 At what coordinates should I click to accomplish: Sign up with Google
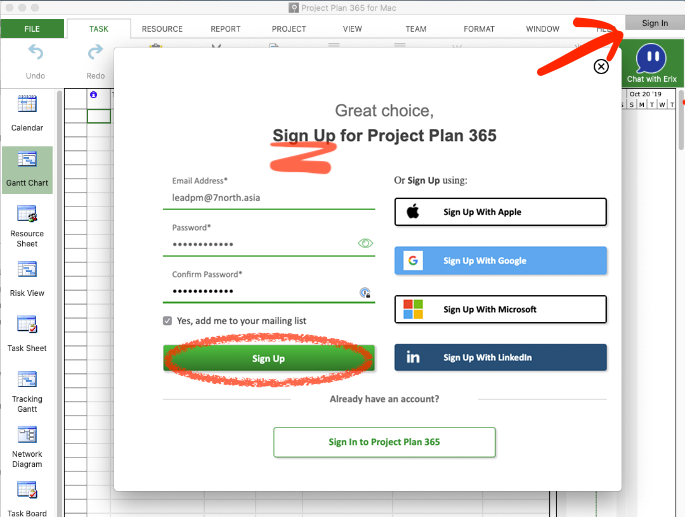click(501, 260)
